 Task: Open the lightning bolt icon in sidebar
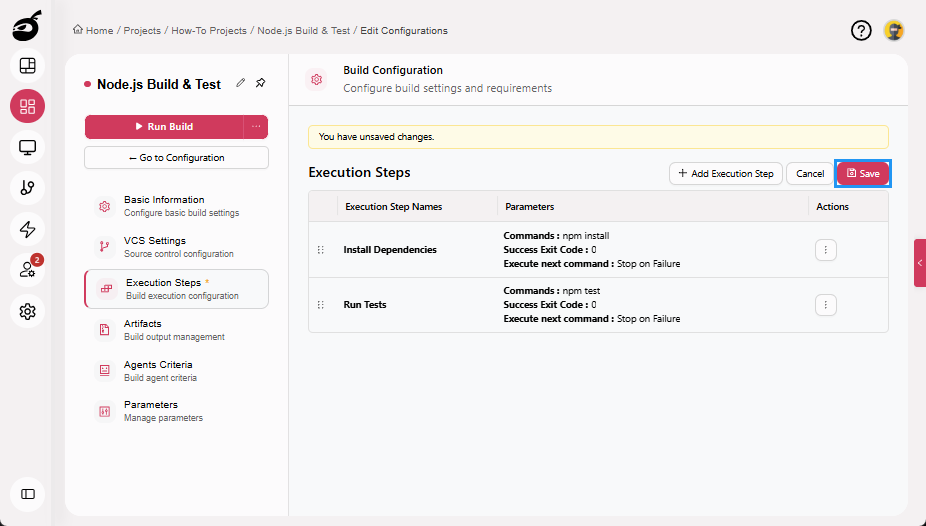click(27, 229)
